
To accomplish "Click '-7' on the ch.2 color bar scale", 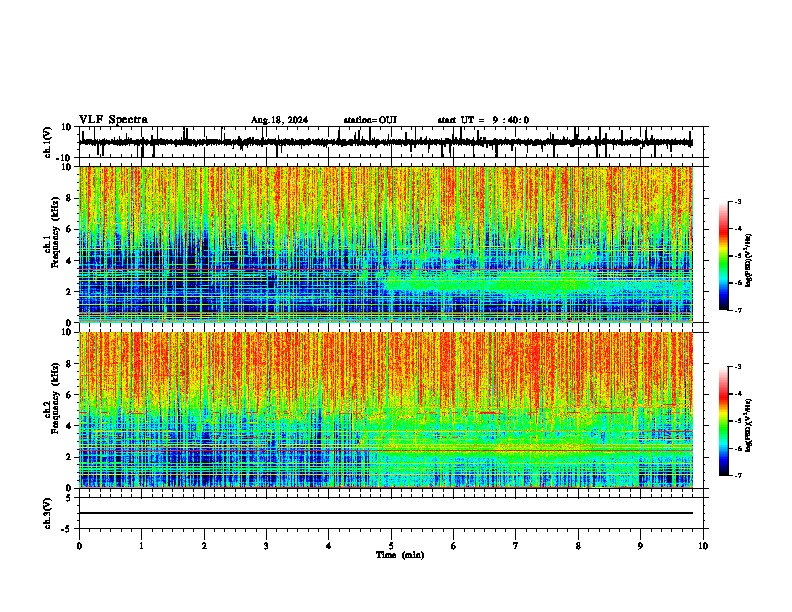I will (x=737, y=475).
